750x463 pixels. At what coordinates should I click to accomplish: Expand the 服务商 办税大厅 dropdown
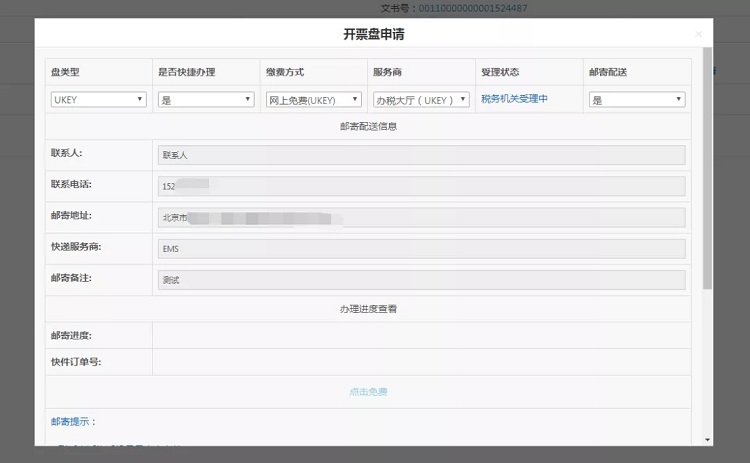tap(421, 100)
